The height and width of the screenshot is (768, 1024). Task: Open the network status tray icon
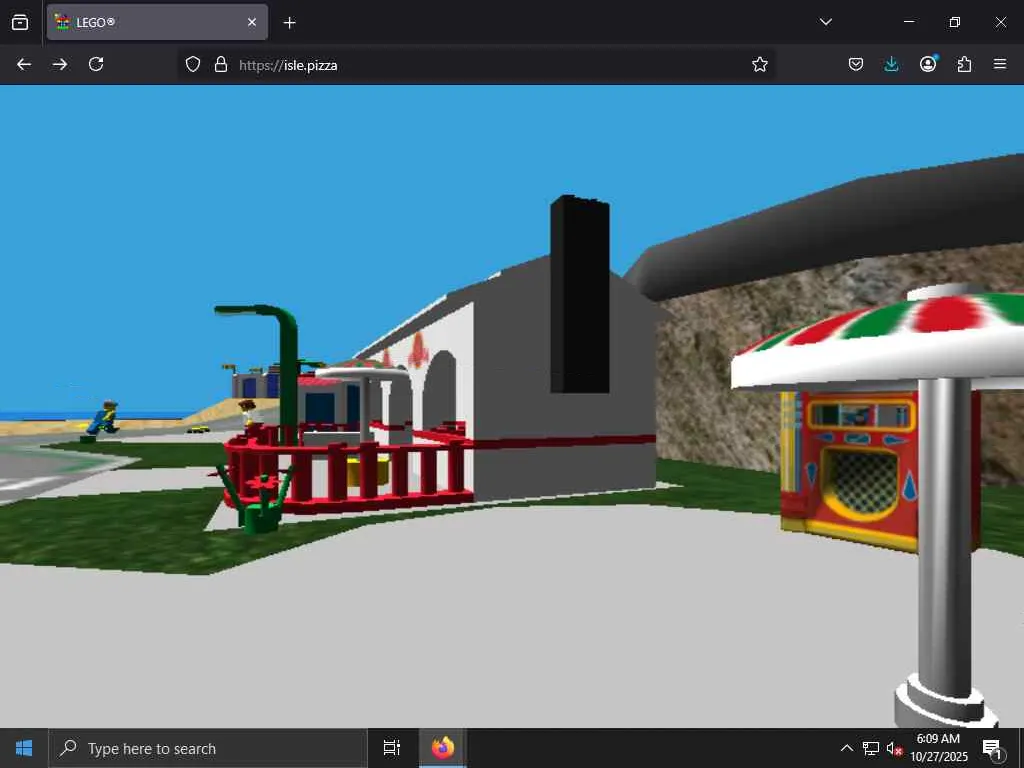871,748
